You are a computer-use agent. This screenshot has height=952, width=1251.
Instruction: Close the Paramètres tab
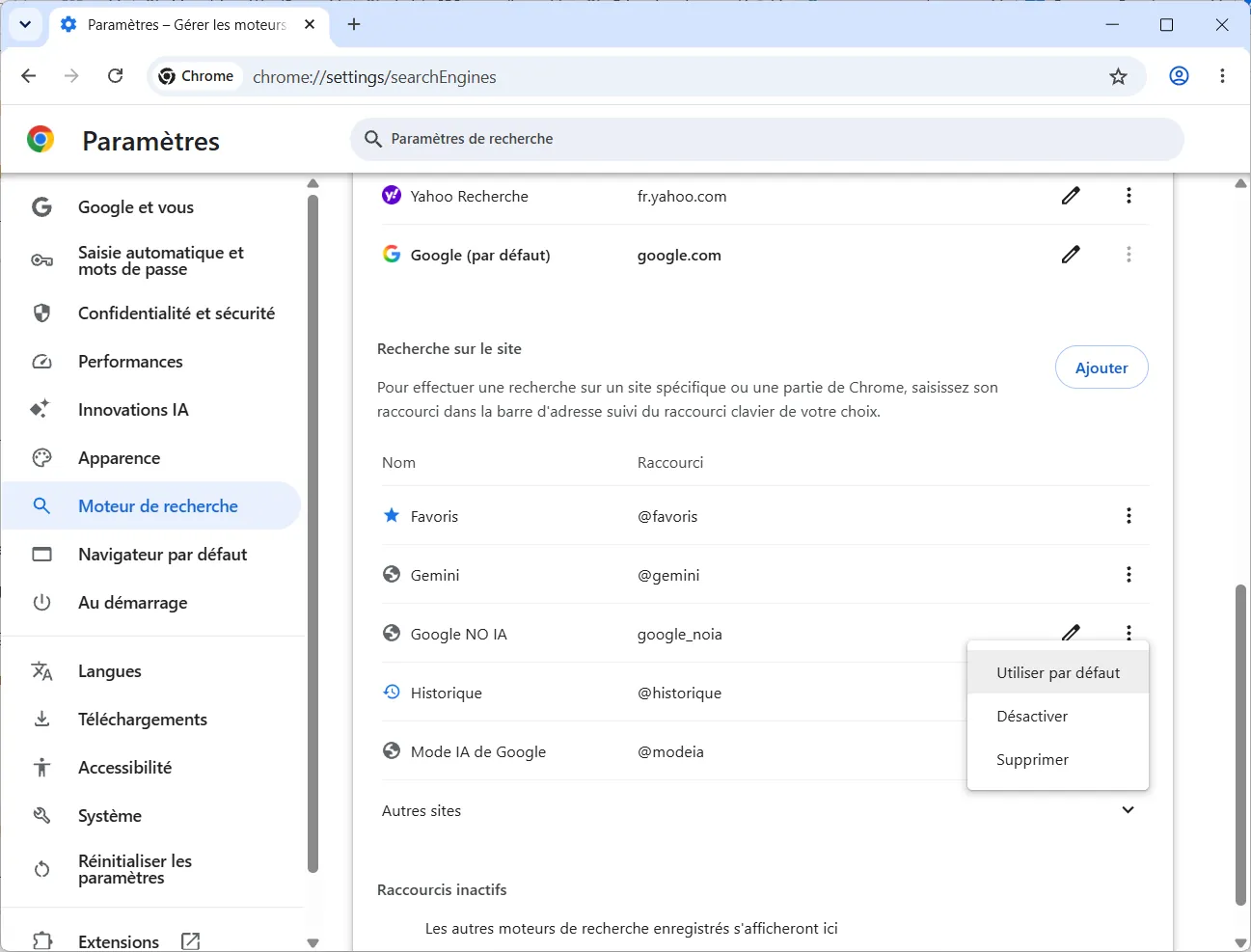pyautogui.click(x=310, y=24)
